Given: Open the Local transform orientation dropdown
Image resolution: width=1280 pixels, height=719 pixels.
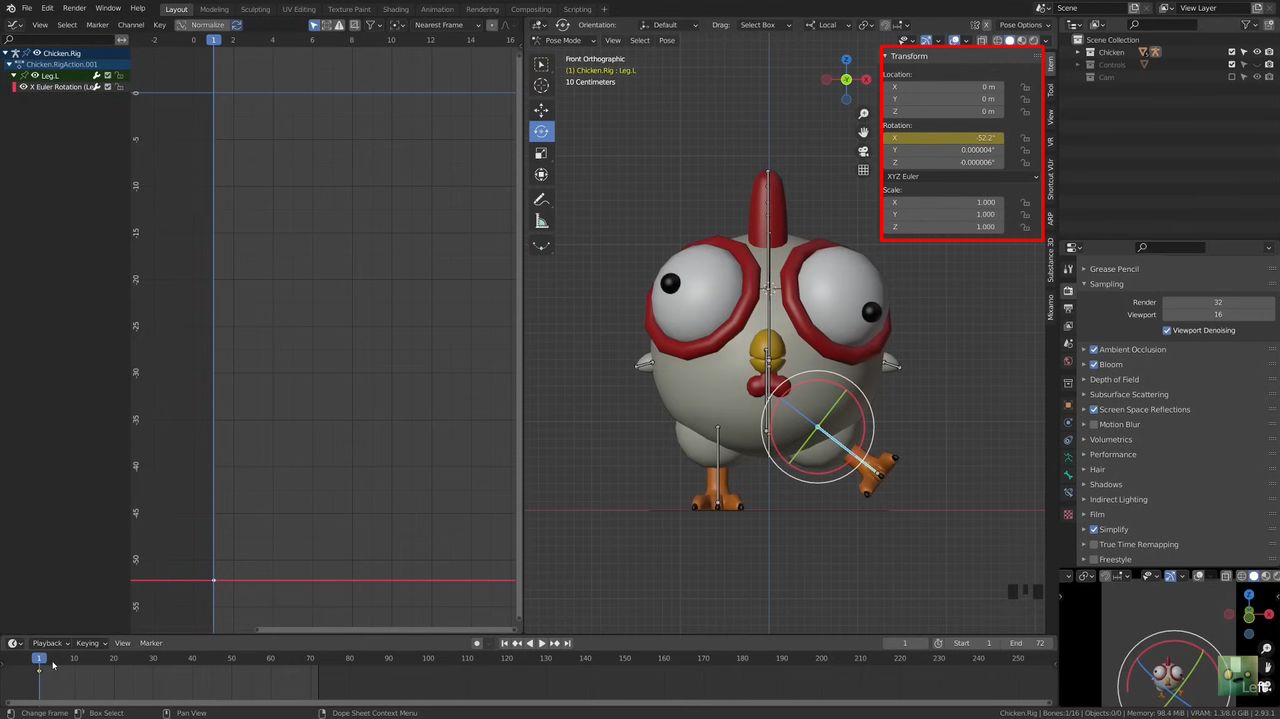Looking at the screenshot, I should click(827, 25).
